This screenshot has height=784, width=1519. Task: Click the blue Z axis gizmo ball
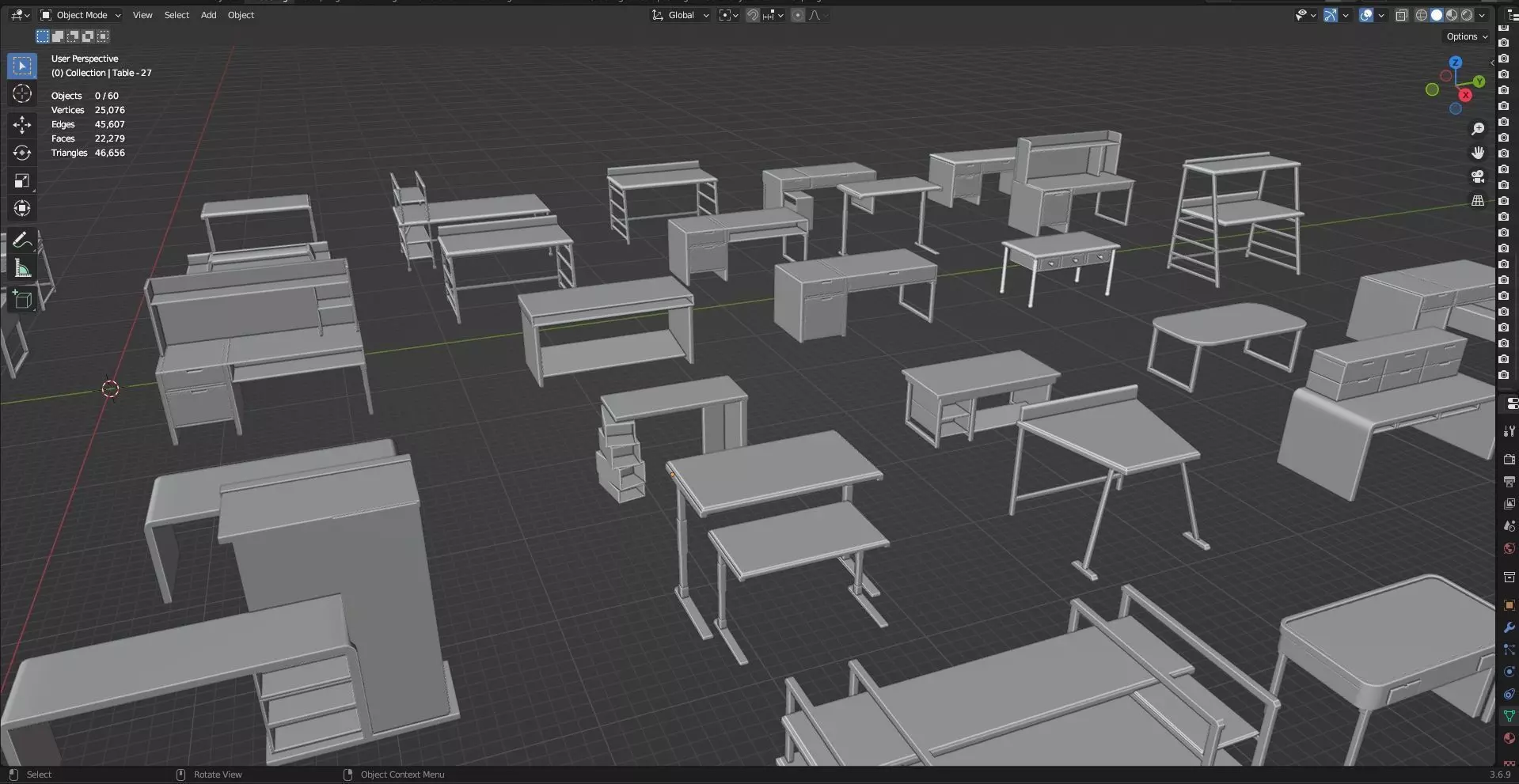point(1455,62)
